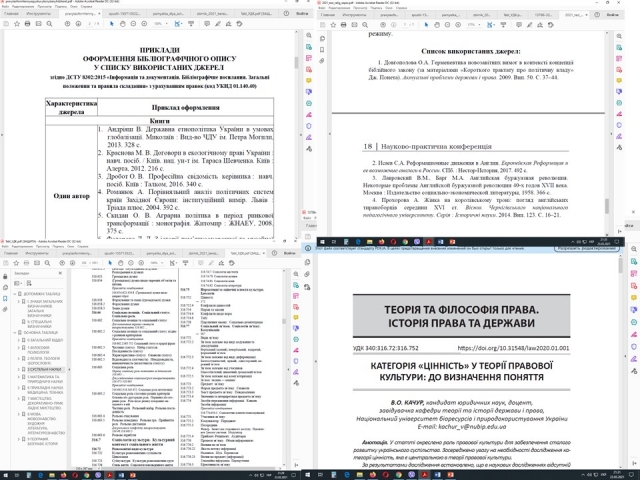The image size is (640, 480).
Task: Toggle the bookmarks panel icon in bottom-left window rail
Action: [5, 299]
